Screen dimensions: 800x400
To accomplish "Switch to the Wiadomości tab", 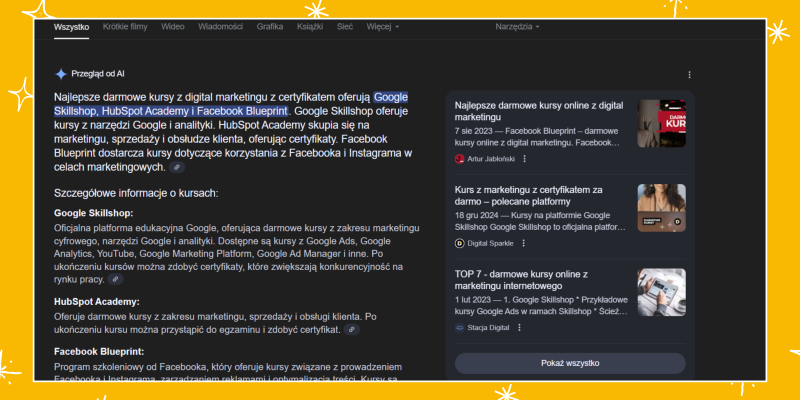I will 220,26.
